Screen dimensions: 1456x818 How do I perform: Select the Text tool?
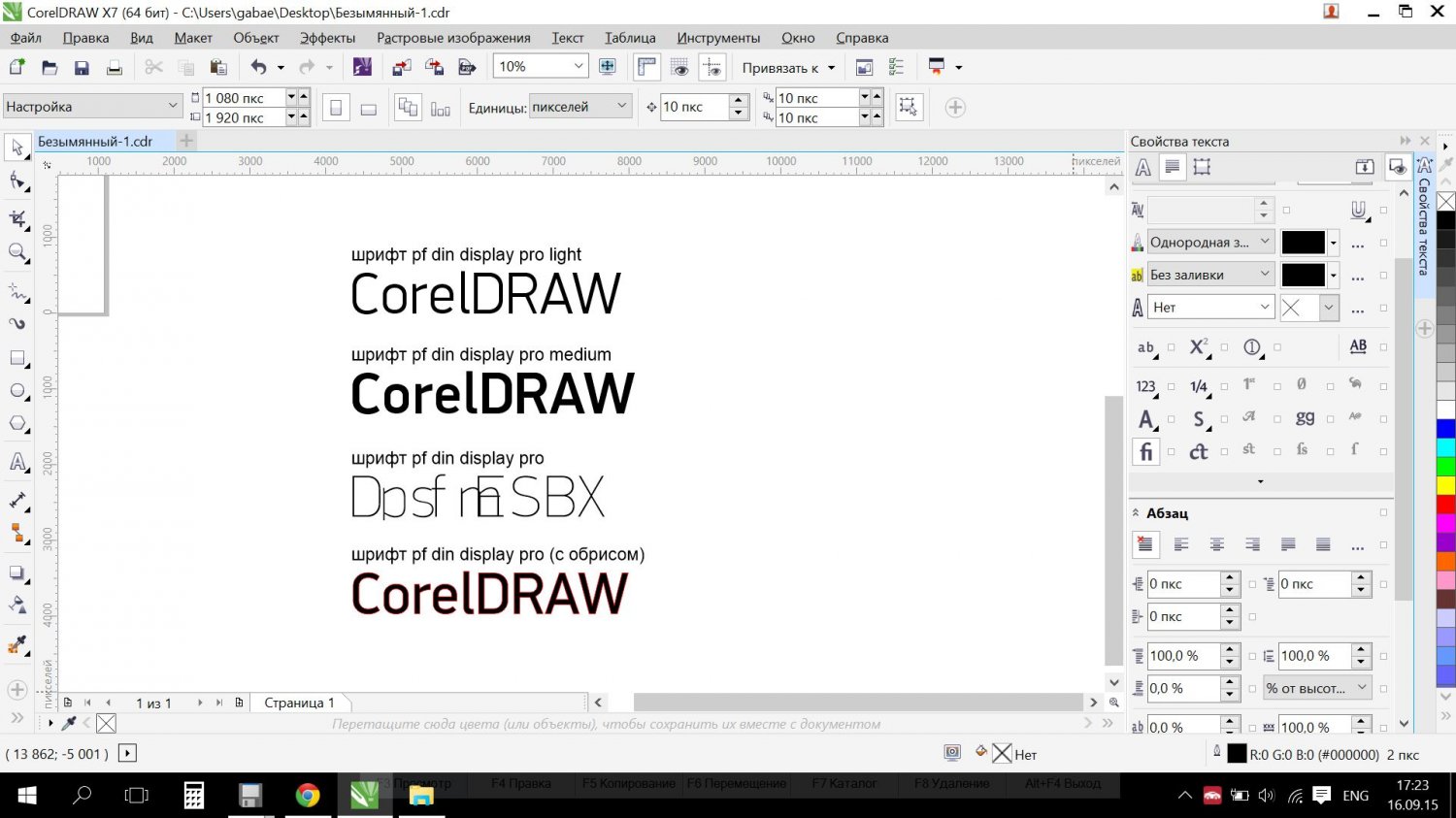pyautogui.click(x=17, y=463)
